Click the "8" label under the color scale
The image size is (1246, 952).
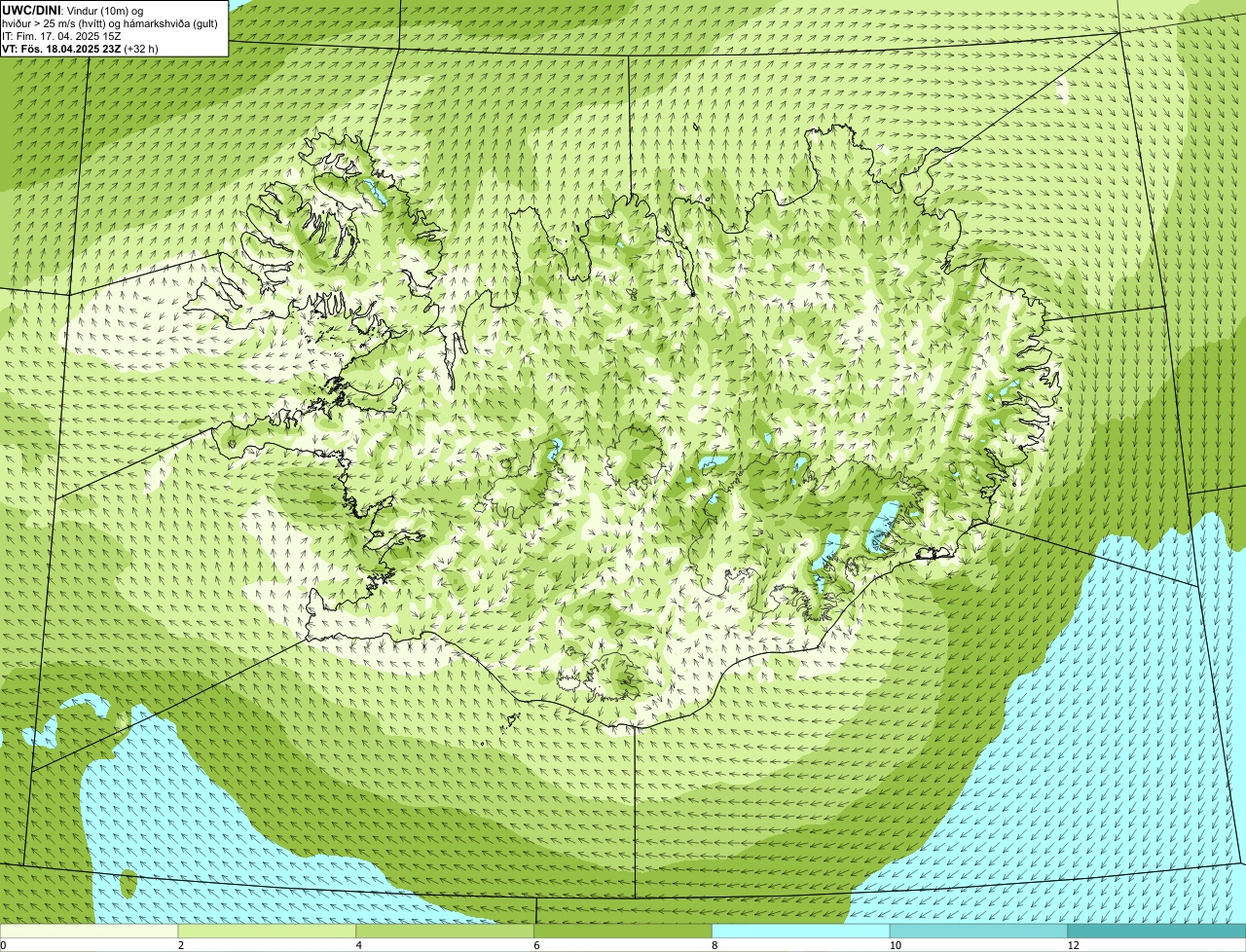coord(715,945)
